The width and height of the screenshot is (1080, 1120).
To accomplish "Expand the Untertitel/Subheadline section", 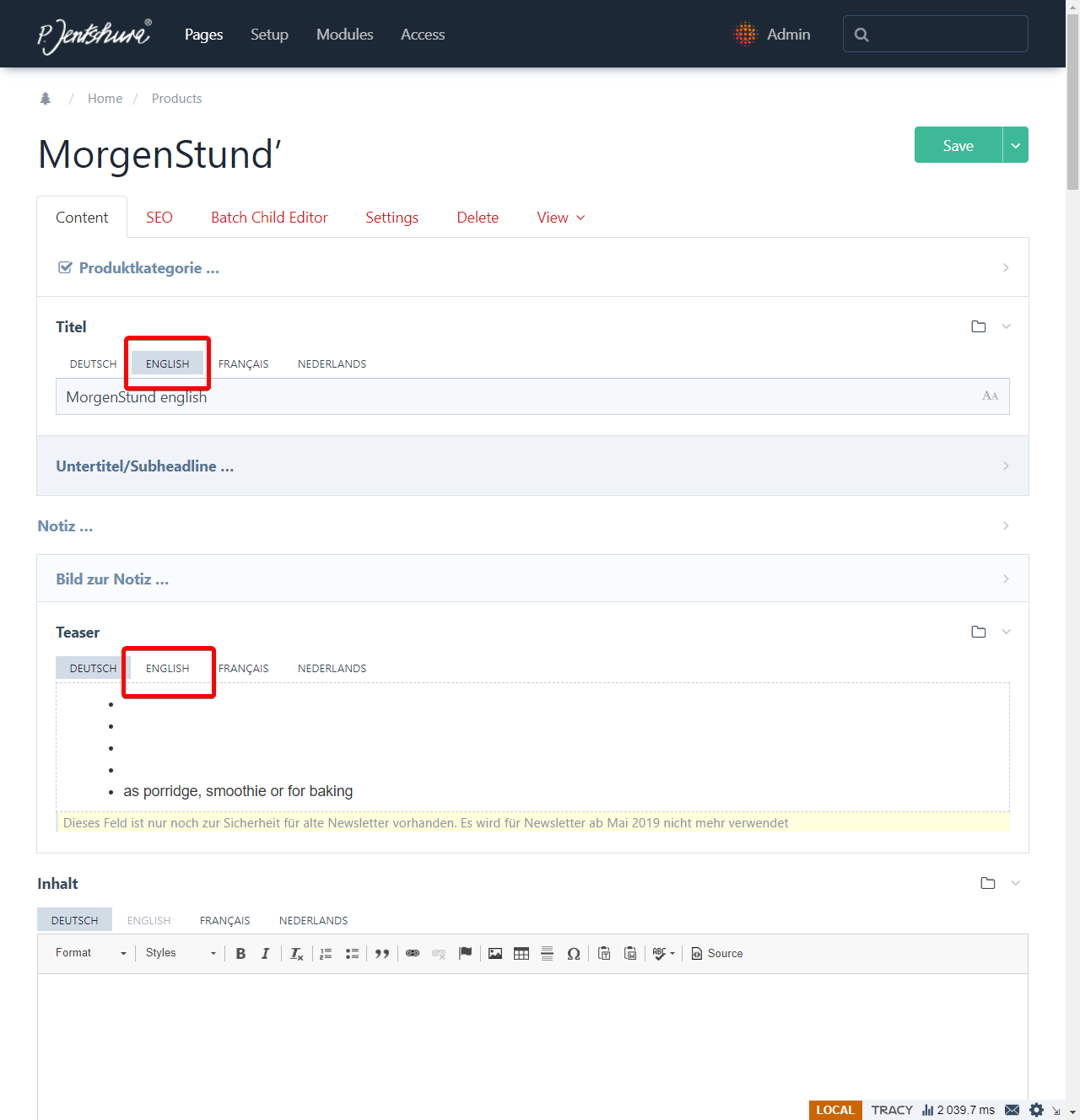I will (532, 466).
